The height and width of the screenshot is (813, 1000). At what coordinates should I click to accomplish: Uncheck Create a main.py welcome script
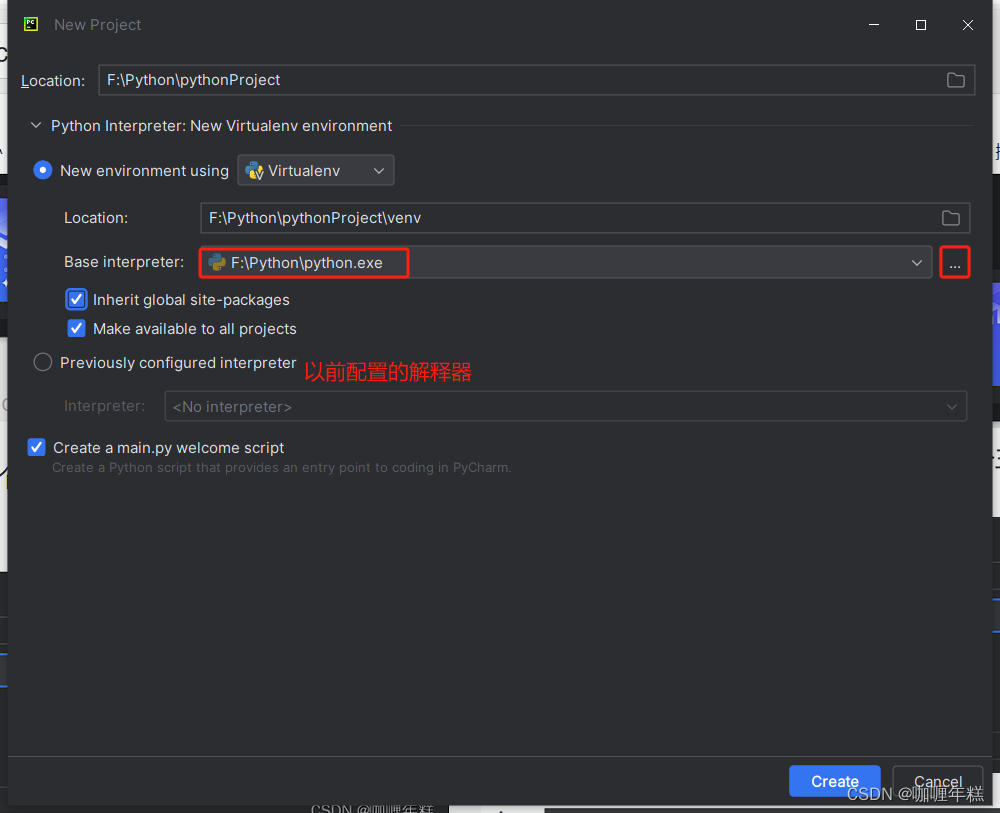pyautogui.click(x=36, y=447)
